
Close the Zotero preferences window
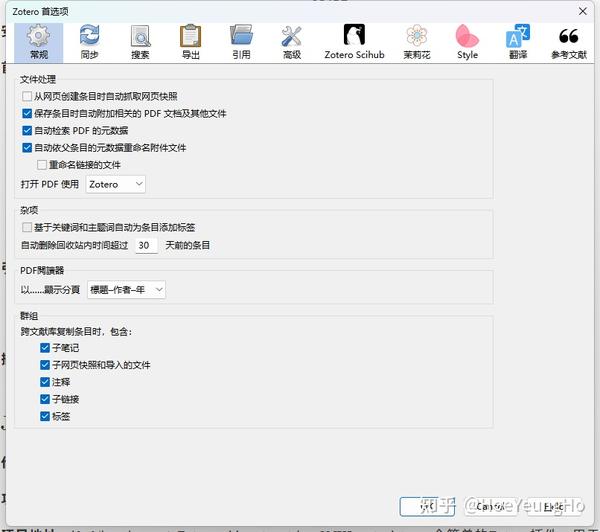[582, 11]
